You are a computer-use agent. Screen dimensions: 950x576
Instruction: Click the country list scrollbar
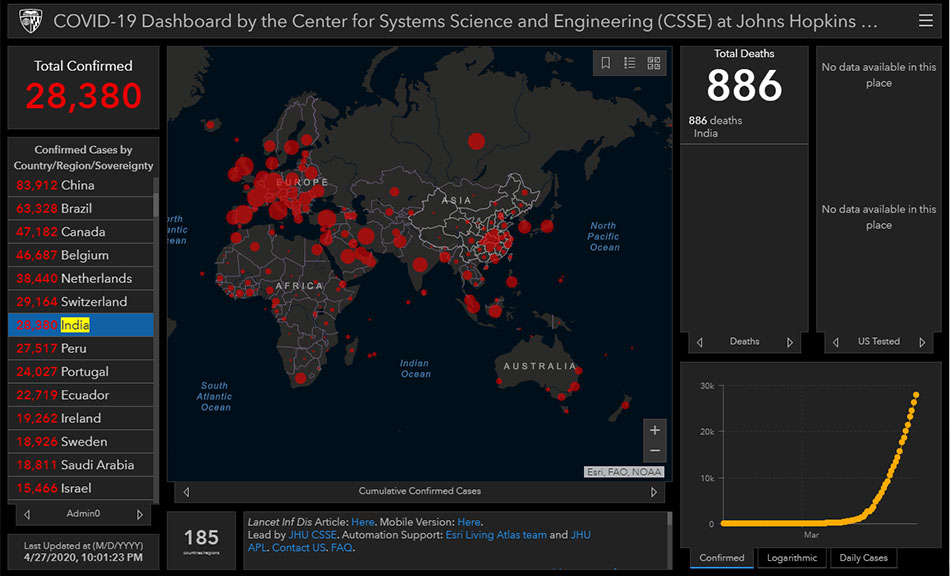(156, 205)
